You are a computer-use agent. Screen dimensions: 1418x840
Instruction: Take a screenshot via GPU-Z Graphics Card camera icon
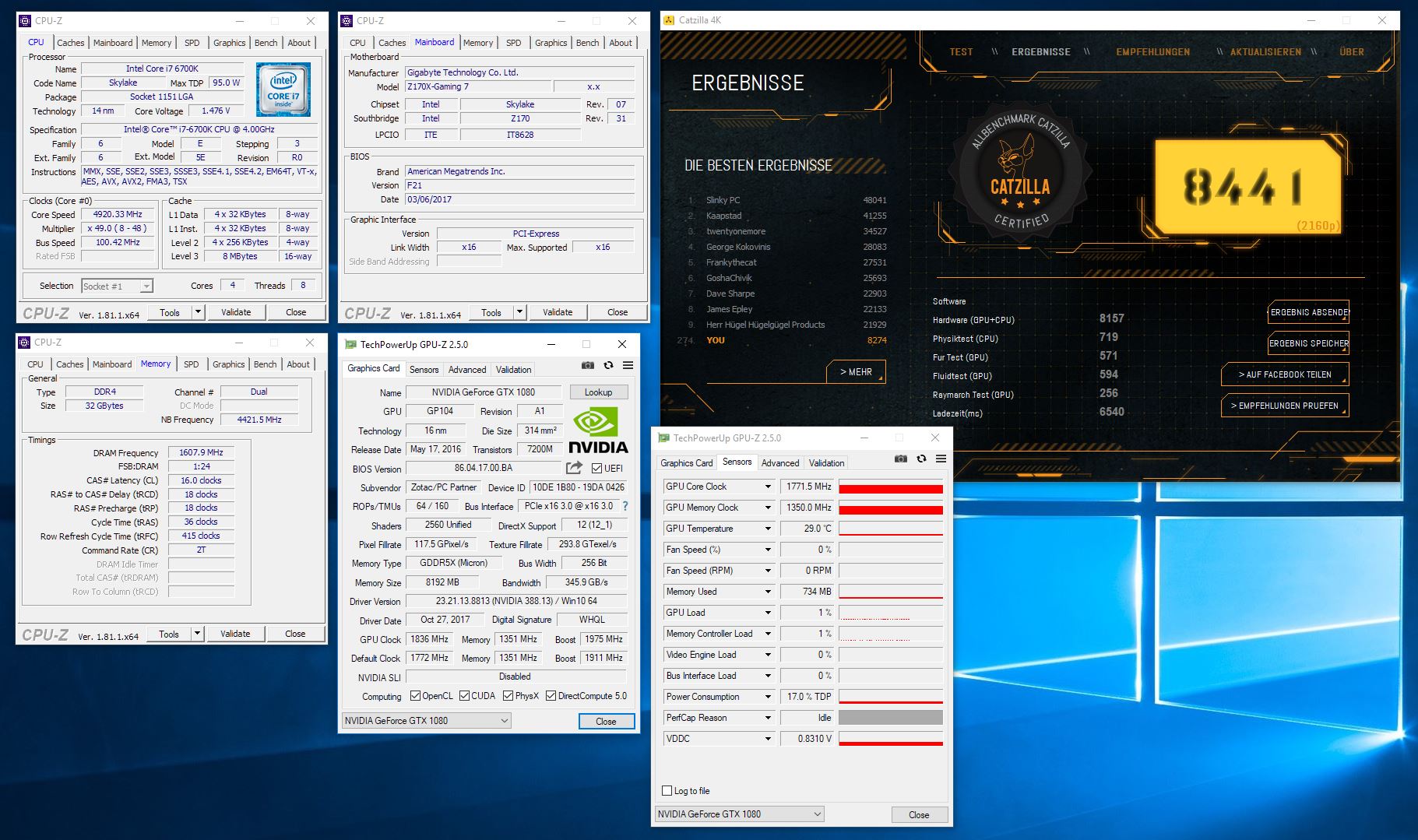coord(588,365)
